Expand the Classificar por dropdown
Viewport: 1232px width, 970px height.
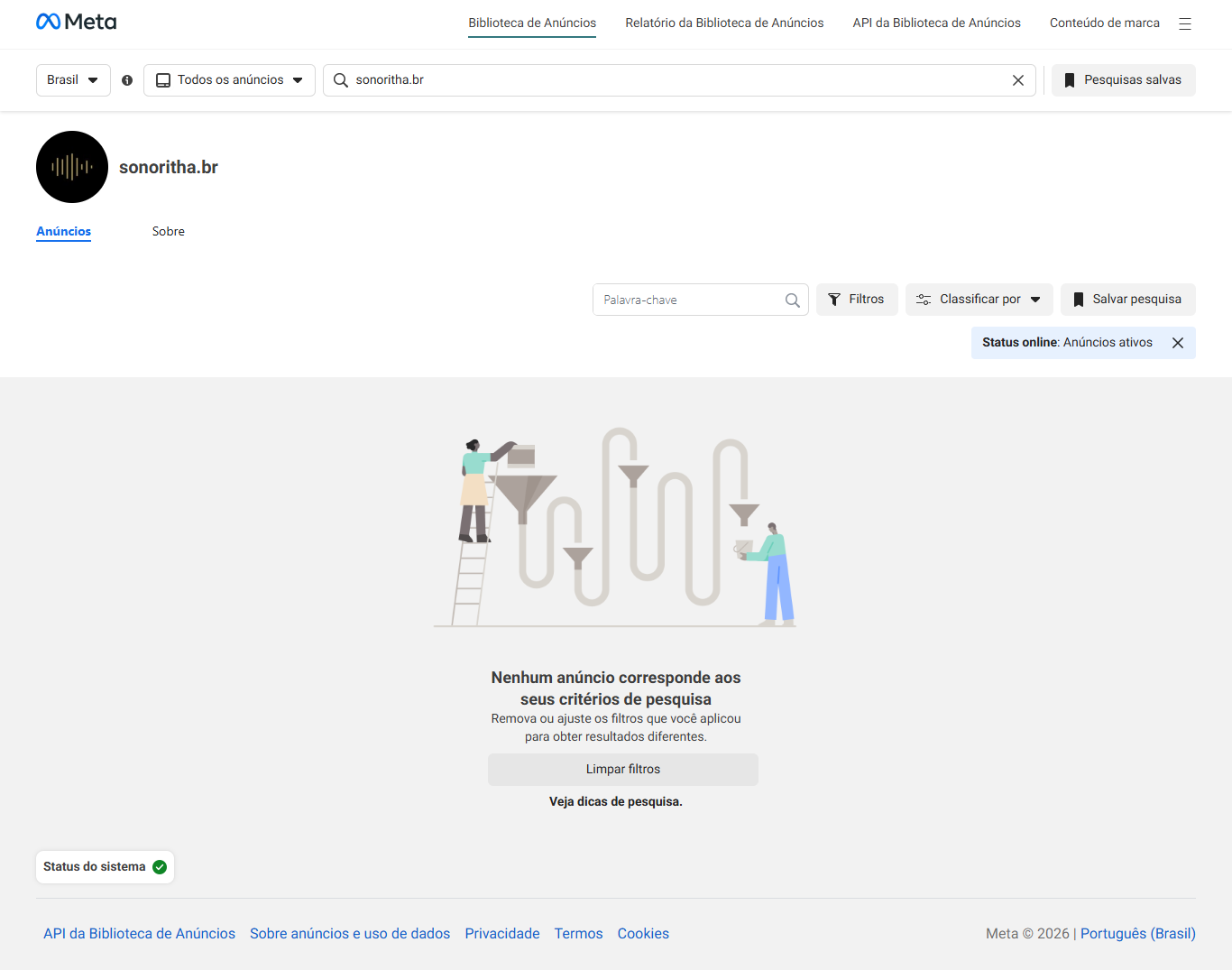coord(979,300)
